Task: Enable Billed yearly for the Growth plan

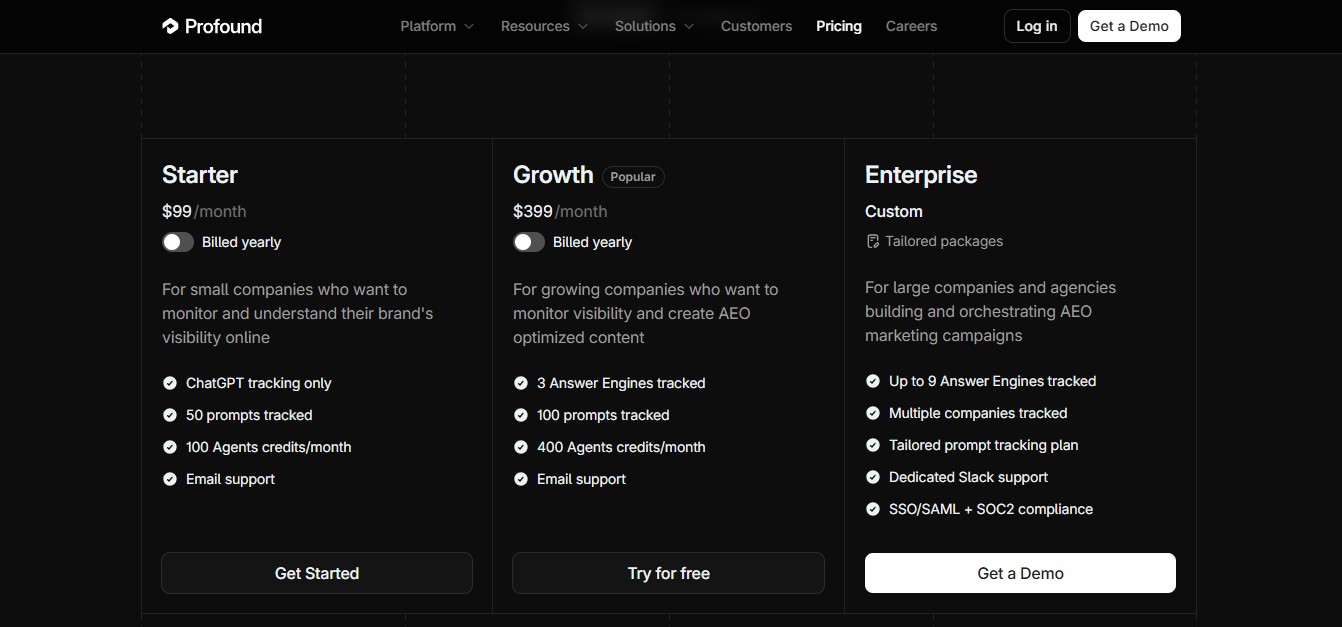Action: [529, 242]
